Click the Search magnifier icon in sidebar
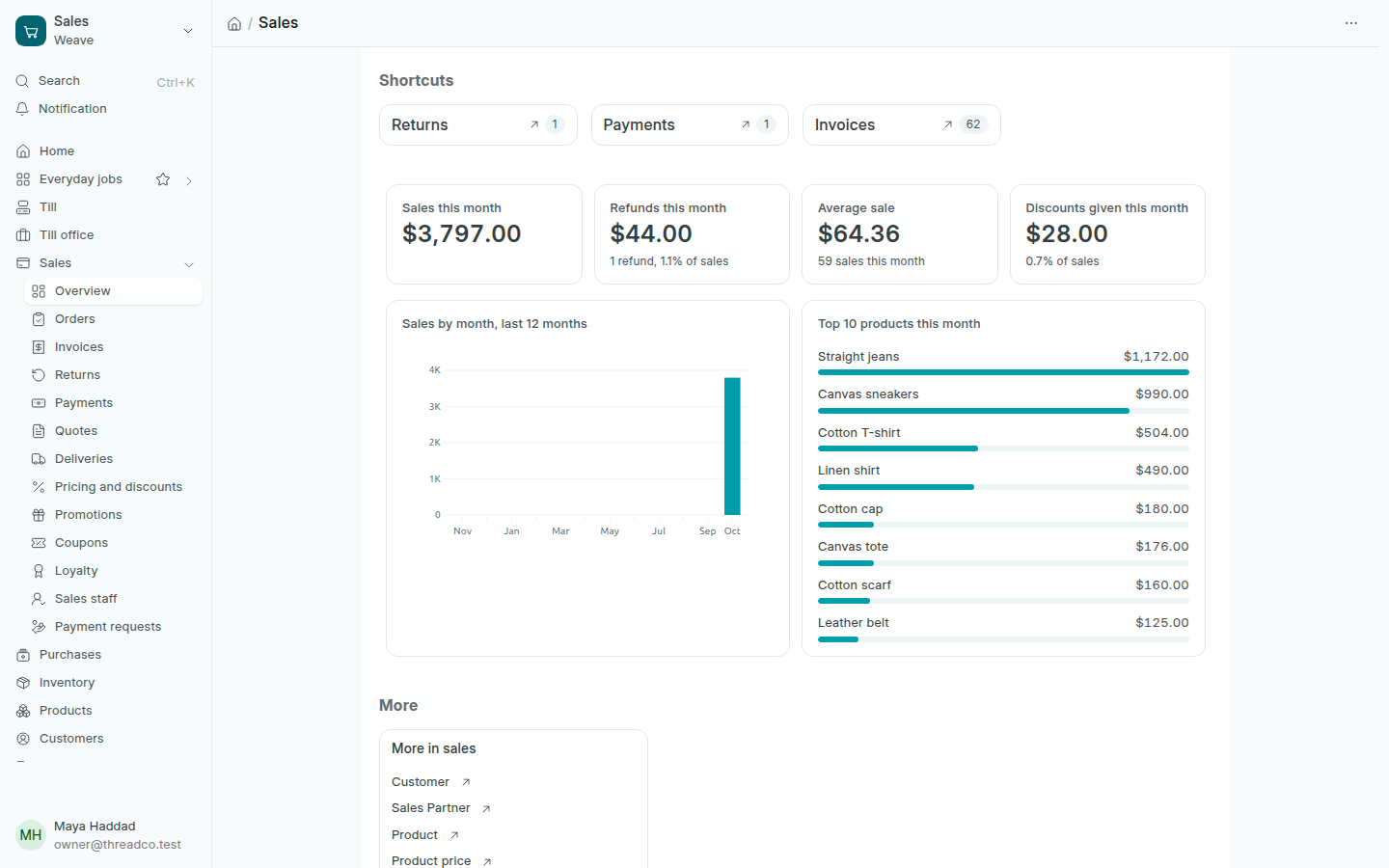 click(x=22, y=81)
